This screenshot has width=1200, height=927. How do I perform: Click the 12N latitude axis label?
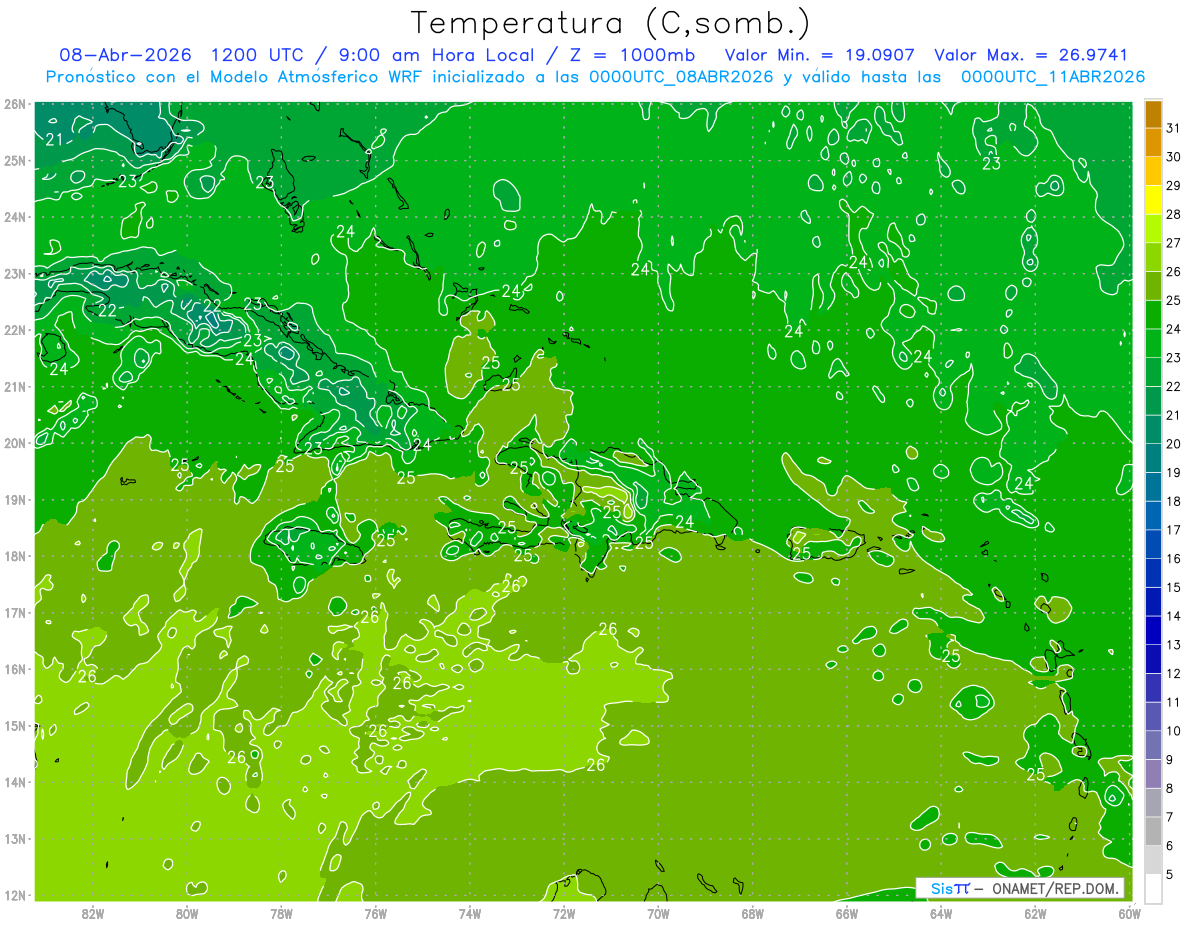[x=15, y=895]
